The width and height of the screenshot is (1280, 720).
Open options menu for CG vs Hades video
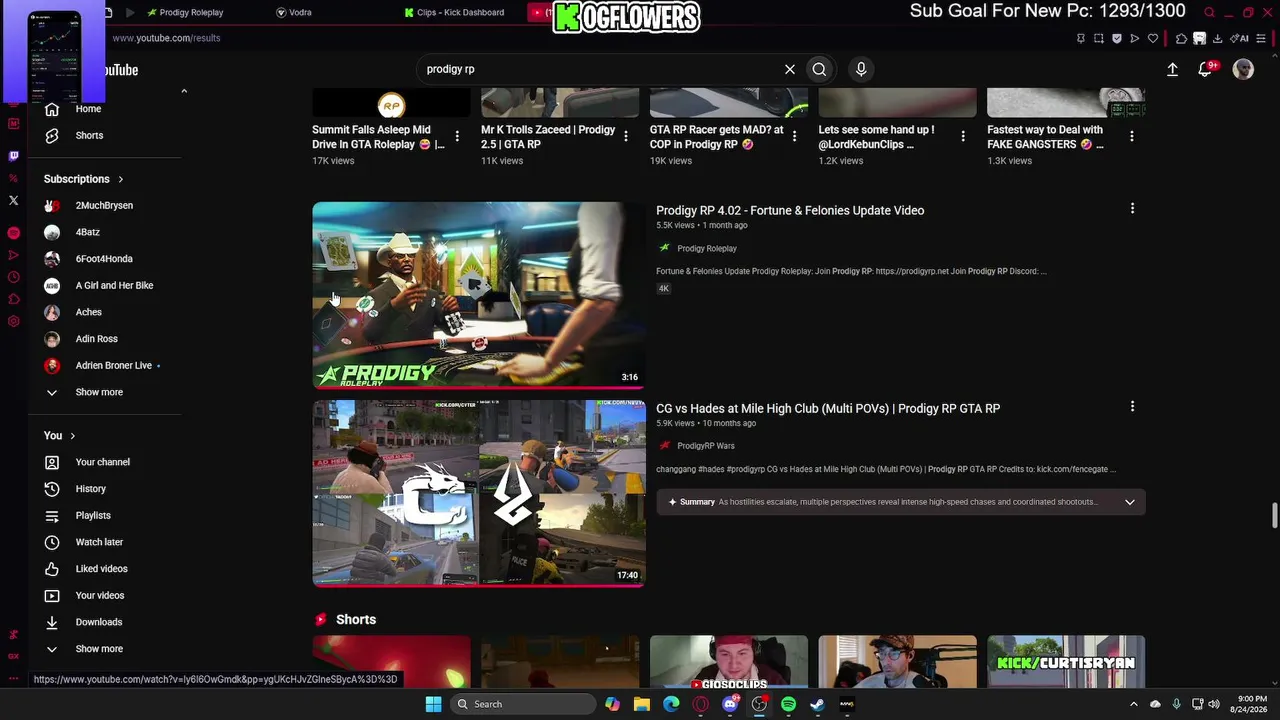click(1132, 406)
